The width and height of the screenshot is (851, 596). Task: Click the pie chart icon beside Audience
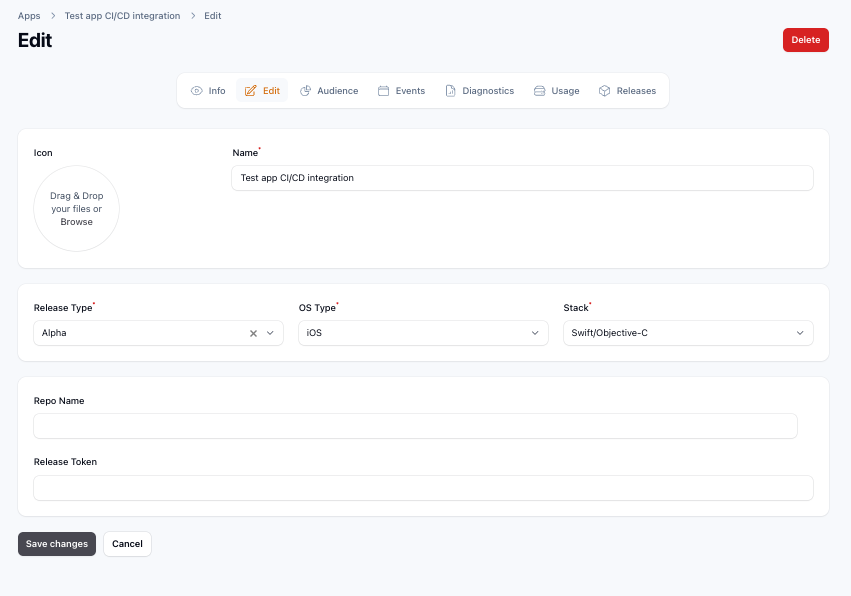click(306, 91)
